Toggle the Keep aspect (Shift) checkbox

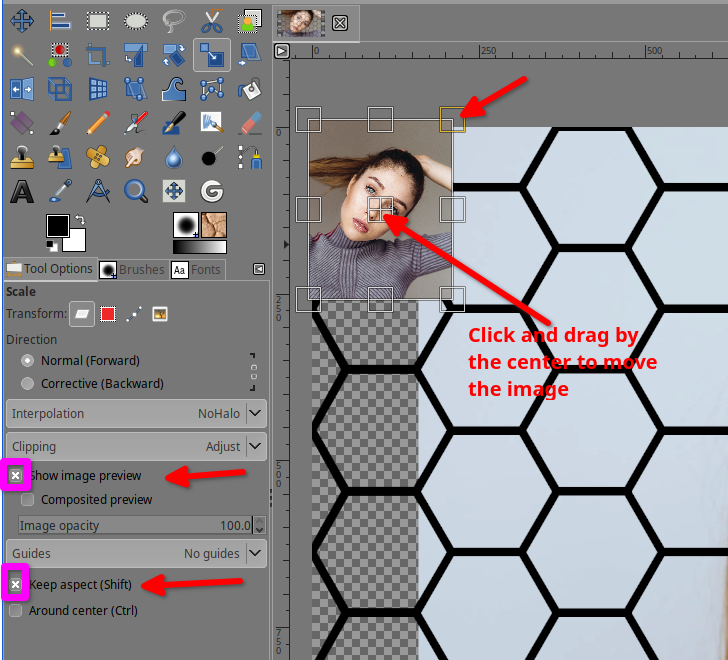[16, 584]
